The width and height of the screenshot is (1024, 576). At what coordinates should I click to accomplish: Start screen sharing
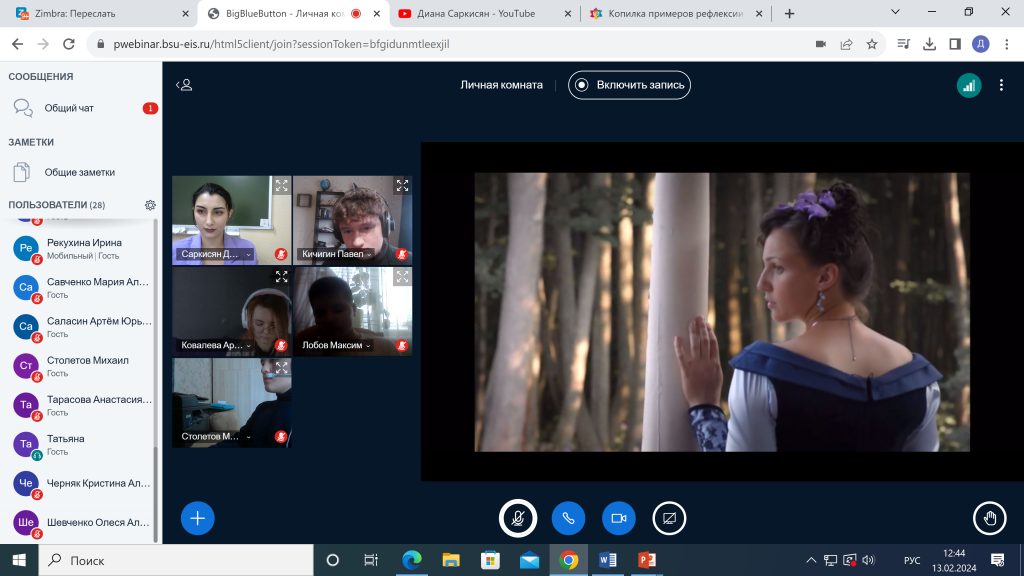tap(669, 518)
